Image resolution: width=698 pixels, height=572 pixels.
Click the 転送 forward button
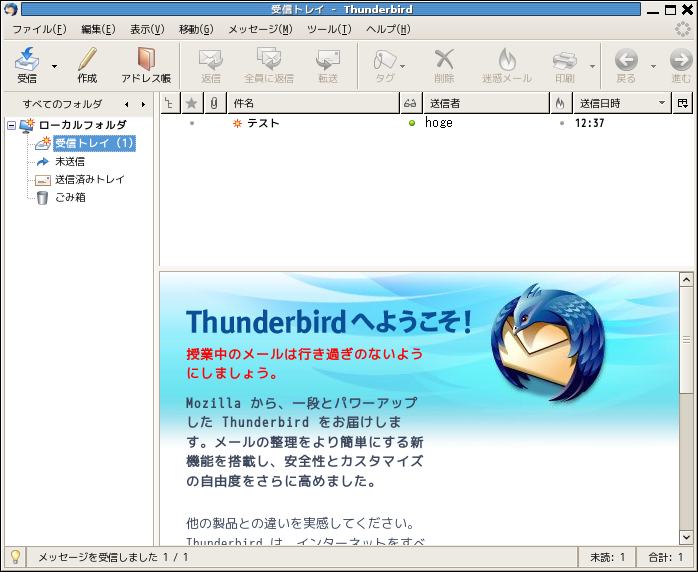(x=328, y=66)
